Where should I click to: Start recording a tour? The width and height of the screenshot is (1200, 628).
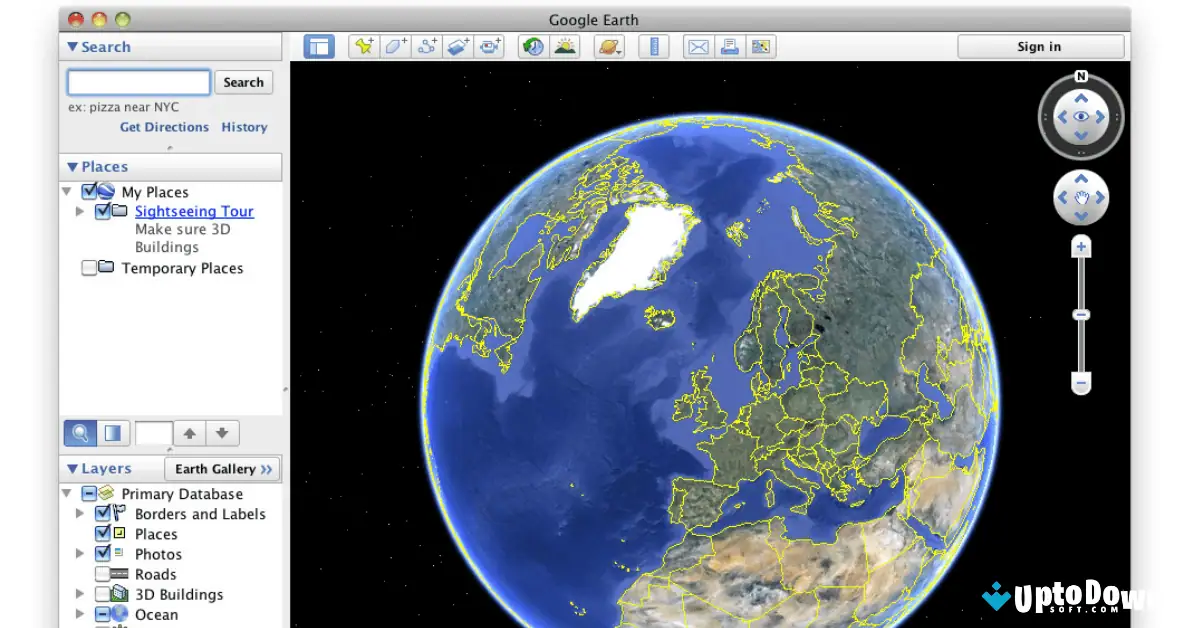click(490, 46)
